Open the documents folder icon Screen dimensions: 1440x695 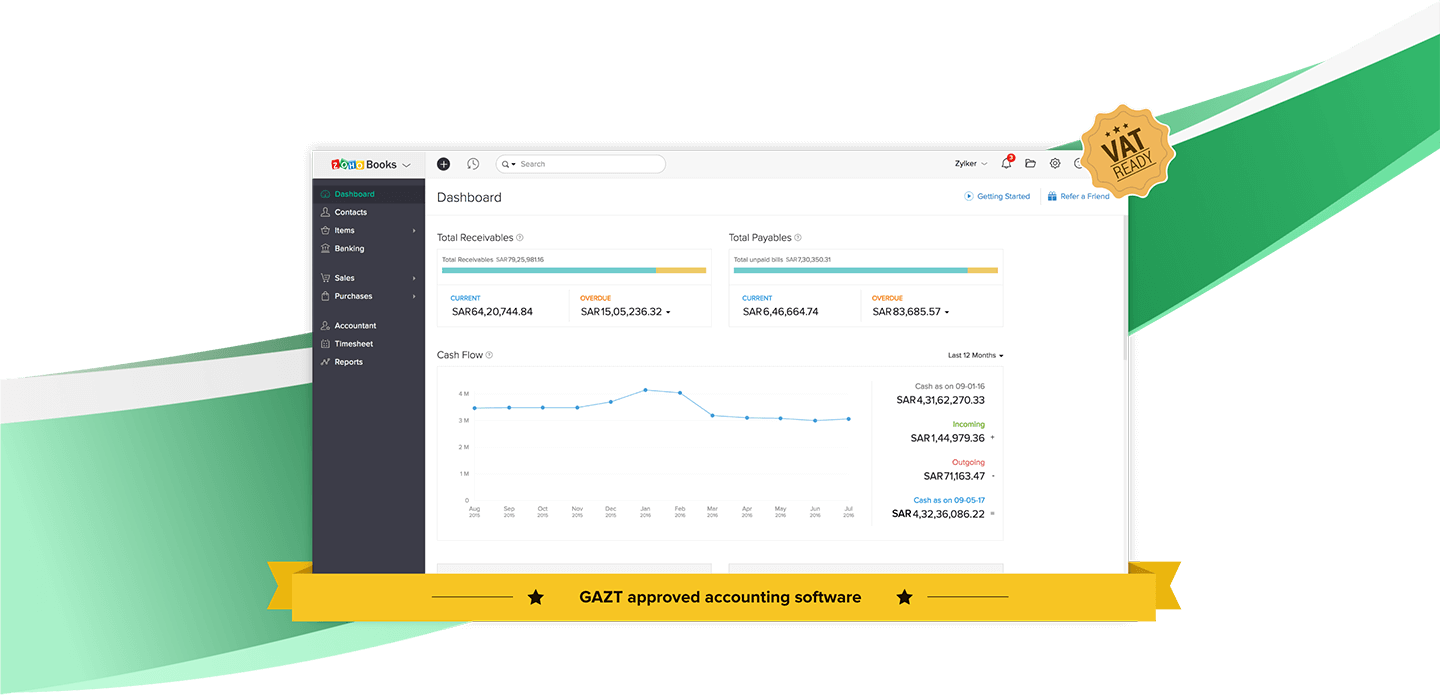(x=1030, y=163)
